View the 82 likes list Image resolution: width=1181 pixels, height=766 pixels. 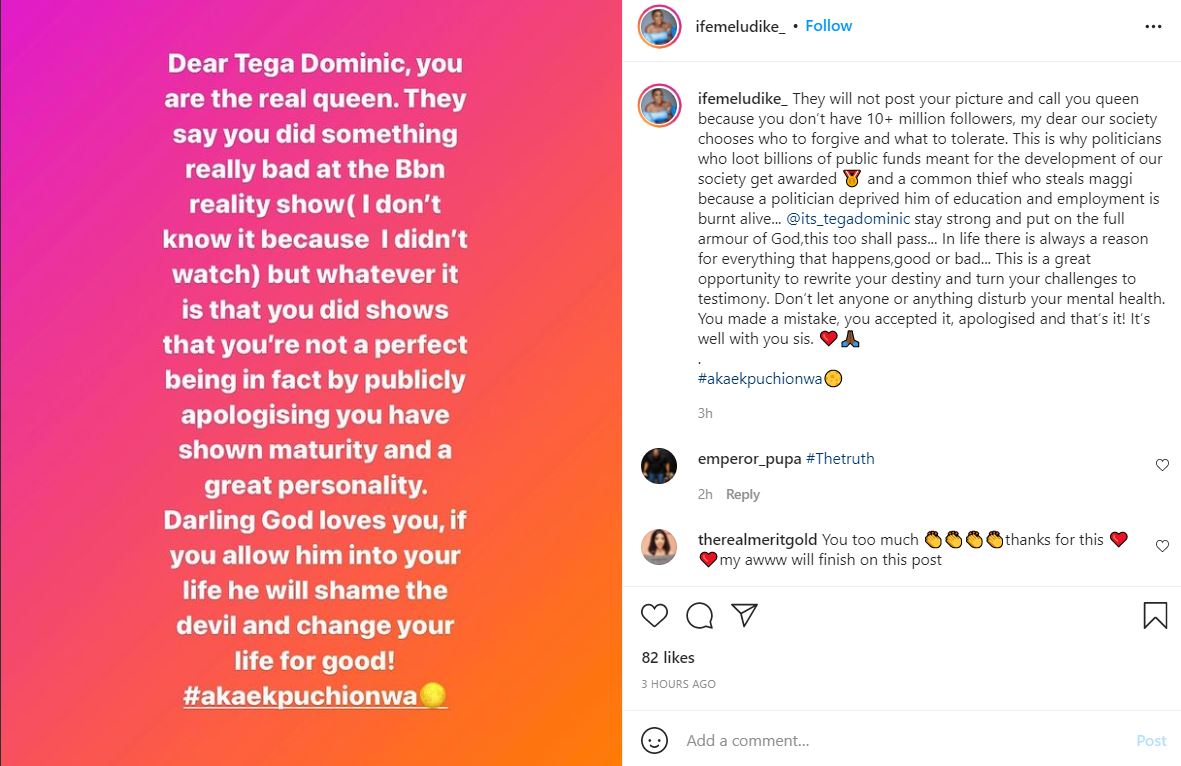668,657
